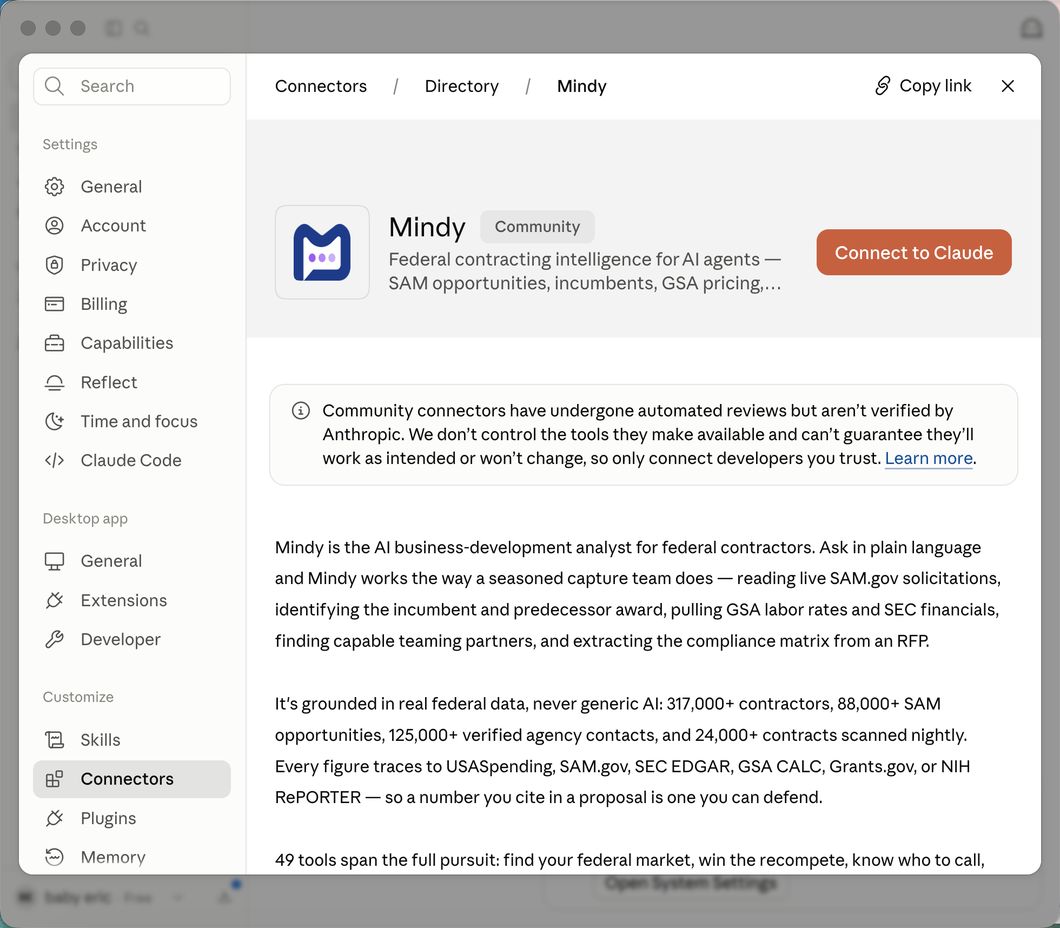The width and height of the screenshot is (1060, 928).
Task: Open Privacy settings
Action: pos(132,265)
